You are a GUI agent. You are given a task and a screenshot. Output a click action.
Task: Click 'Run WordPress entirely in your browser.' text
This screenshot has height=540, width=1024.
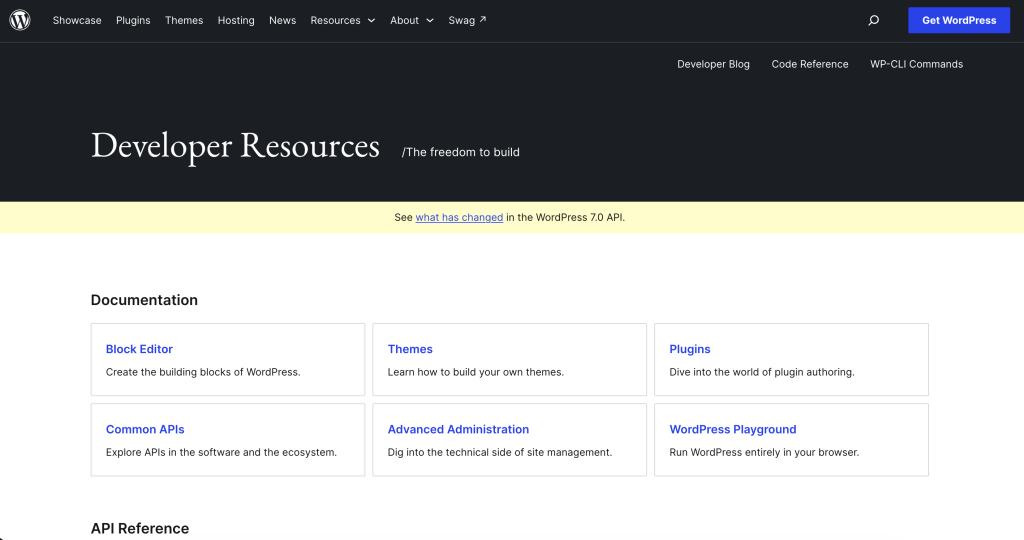(x=764, y=453)
